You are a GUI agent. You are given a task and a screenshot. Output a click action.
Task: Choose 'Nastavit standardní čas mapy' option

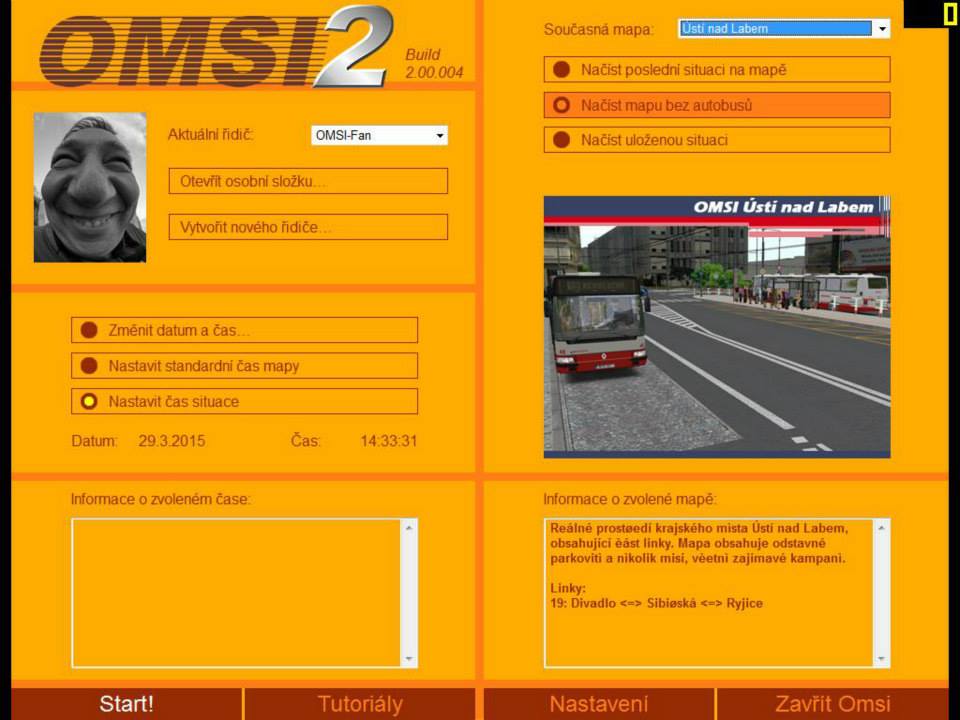(244, 366)
